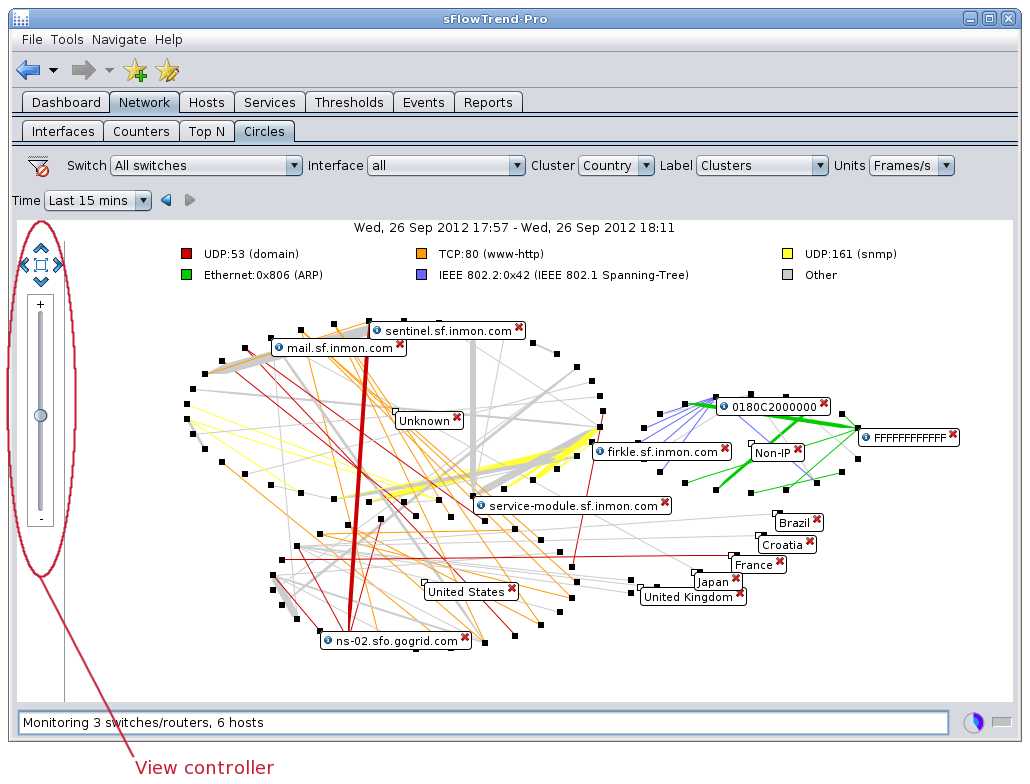1030x784 pixels.
Task: Click the clear filter funnel icon
Action: [x=38, y=166]
